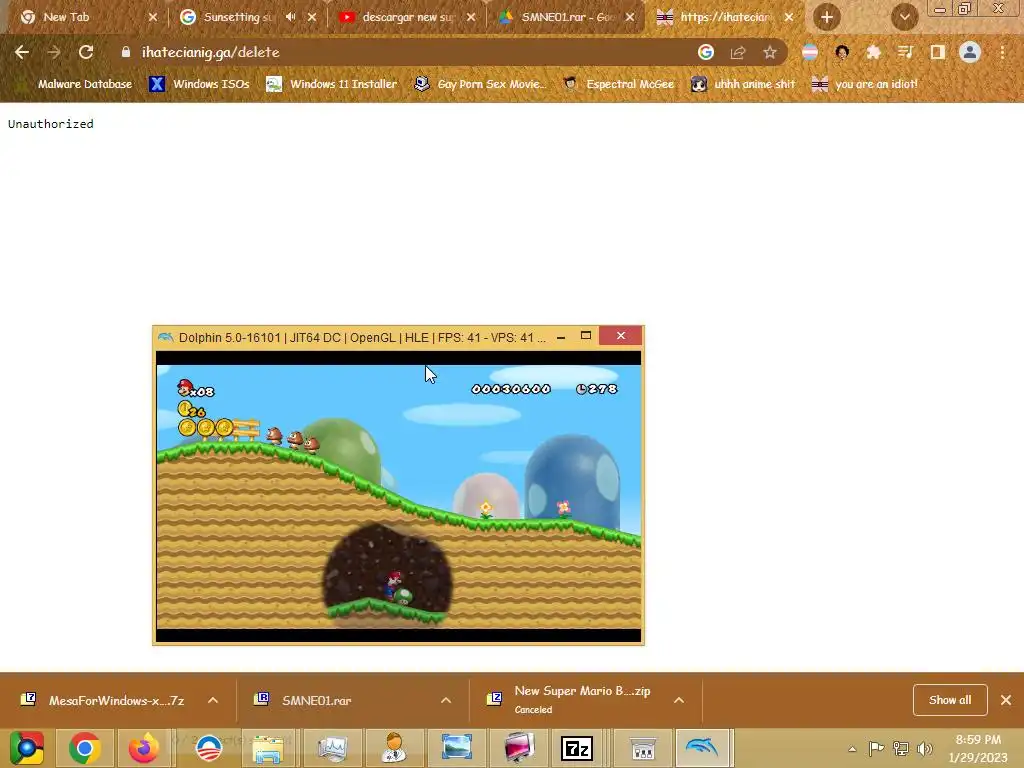Open a new tab with the plus button
This screenshot has width=1024, height=768.
tap(827, 17)
